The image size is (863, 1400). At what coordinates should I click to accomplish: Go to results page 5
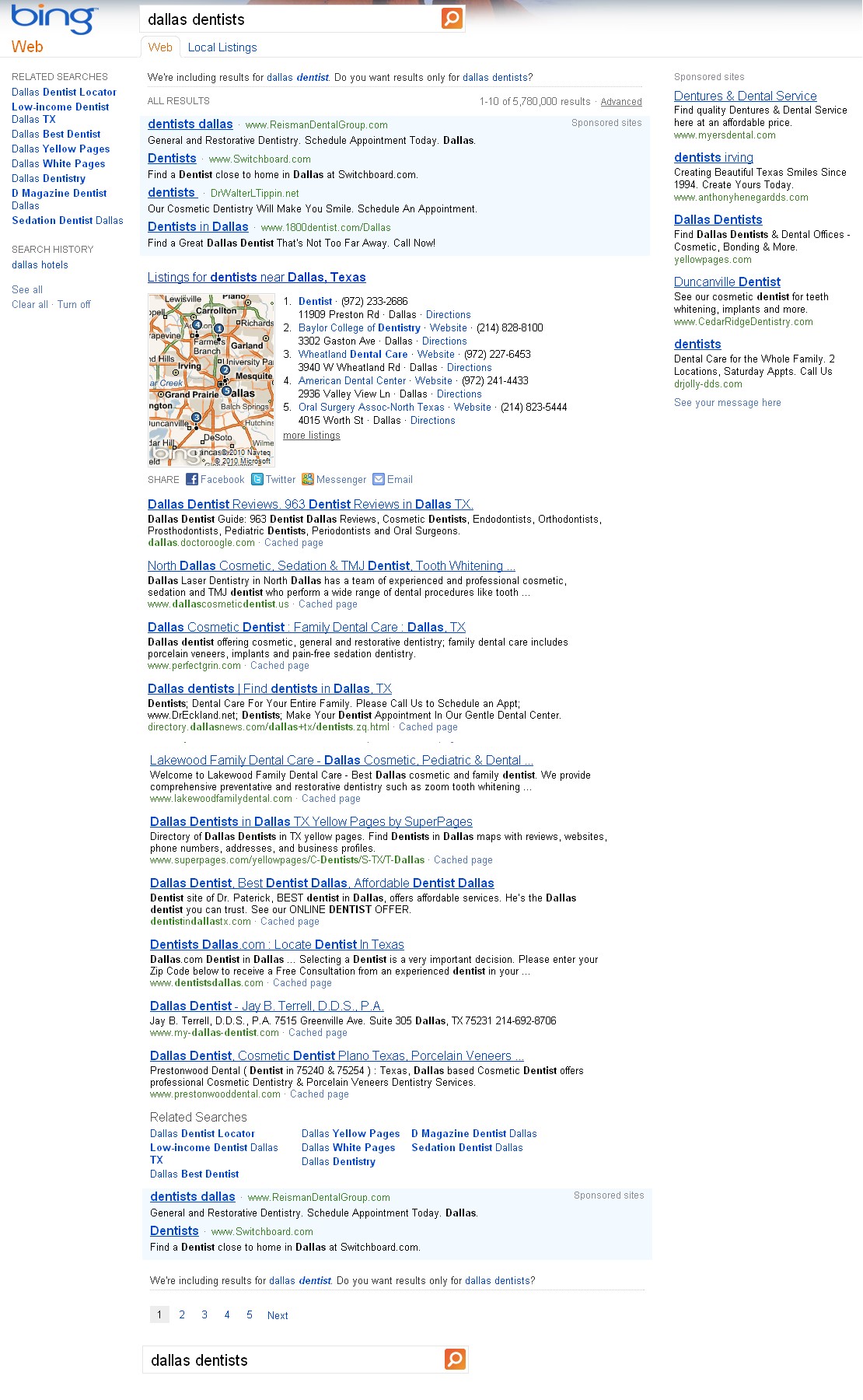click(x=250, y=1314)
